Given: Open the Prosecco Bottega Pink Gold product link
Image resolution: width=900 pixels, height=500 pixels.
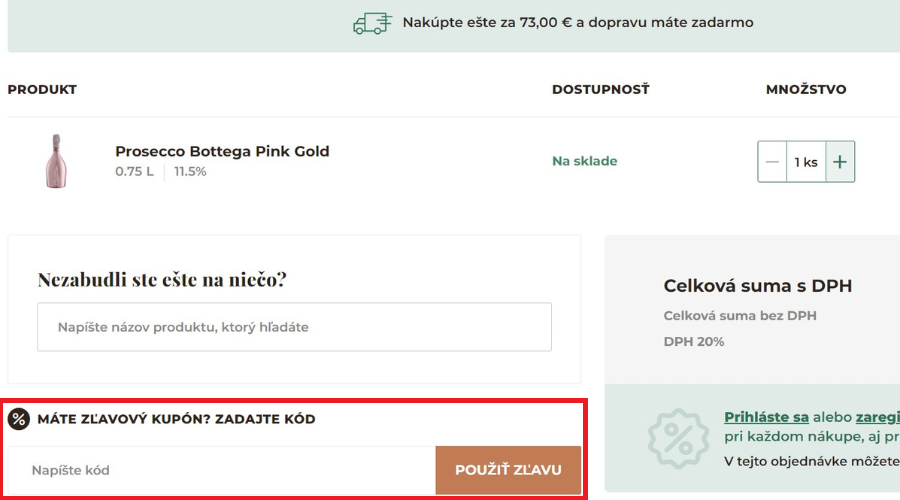Looking at the screenshot, I should (222, 152).
